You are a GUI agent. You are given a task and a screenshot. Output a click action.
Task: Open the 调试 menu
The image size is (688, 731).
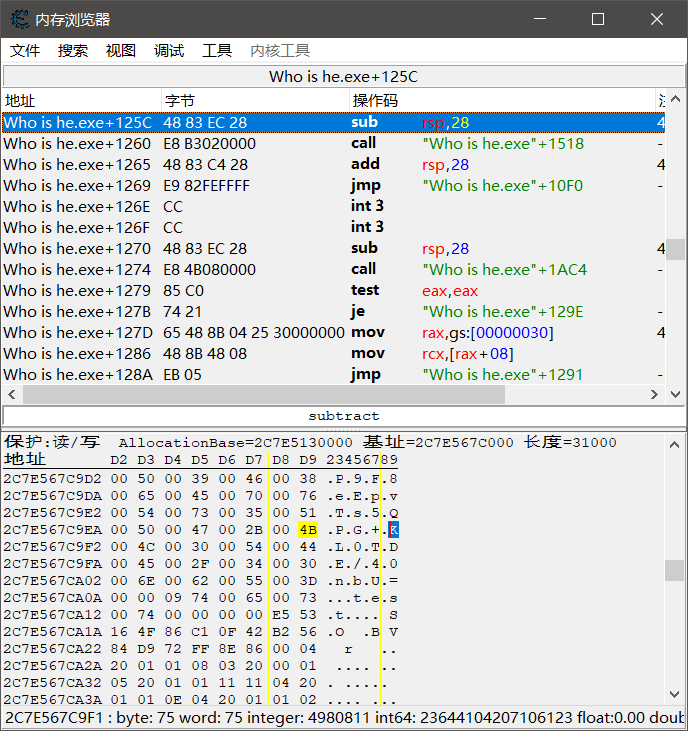coord(169,51)
